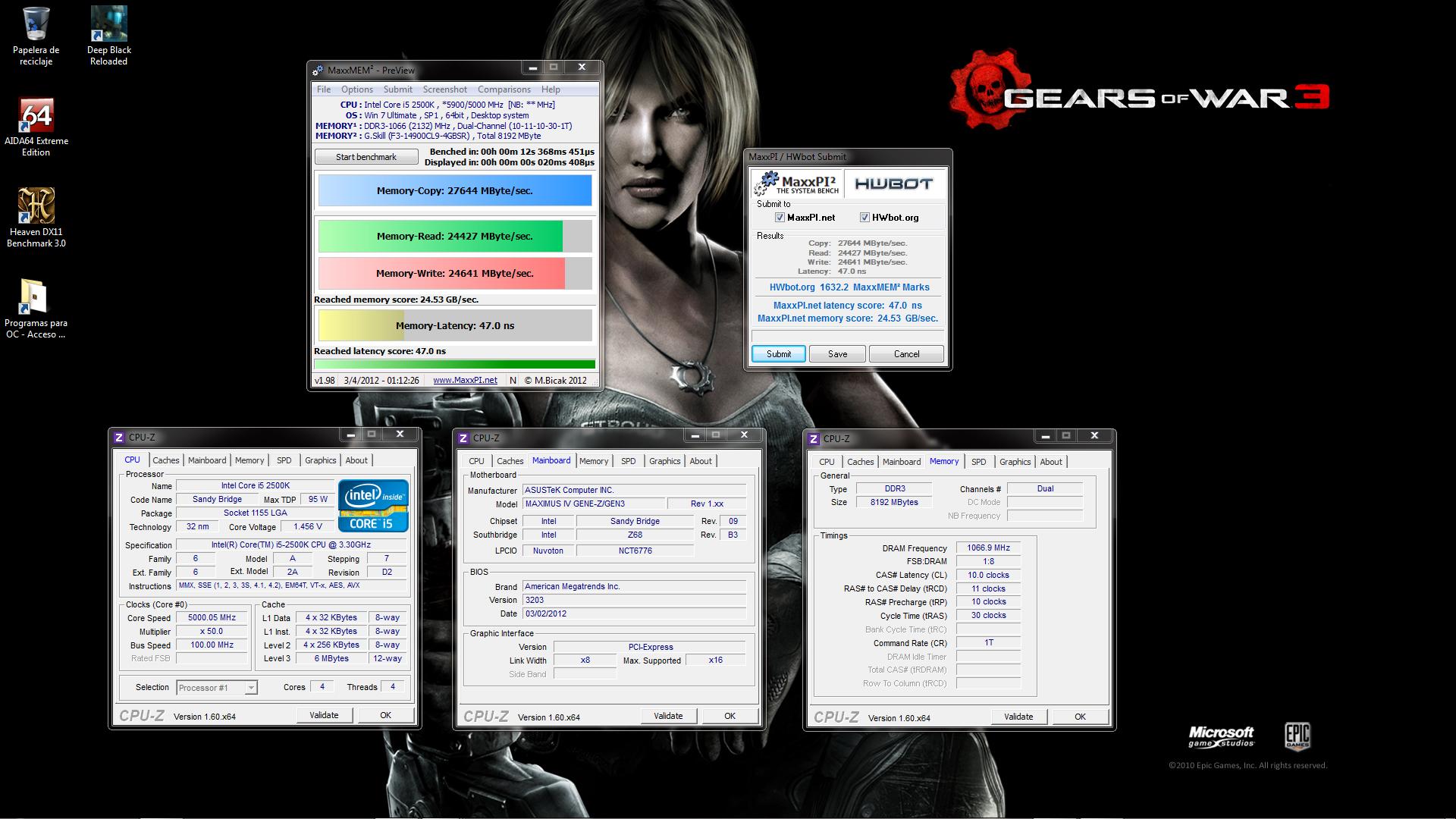
Task: Select CPU tab in CPU-Z Mainboard window
Action: tap(477, 461)
